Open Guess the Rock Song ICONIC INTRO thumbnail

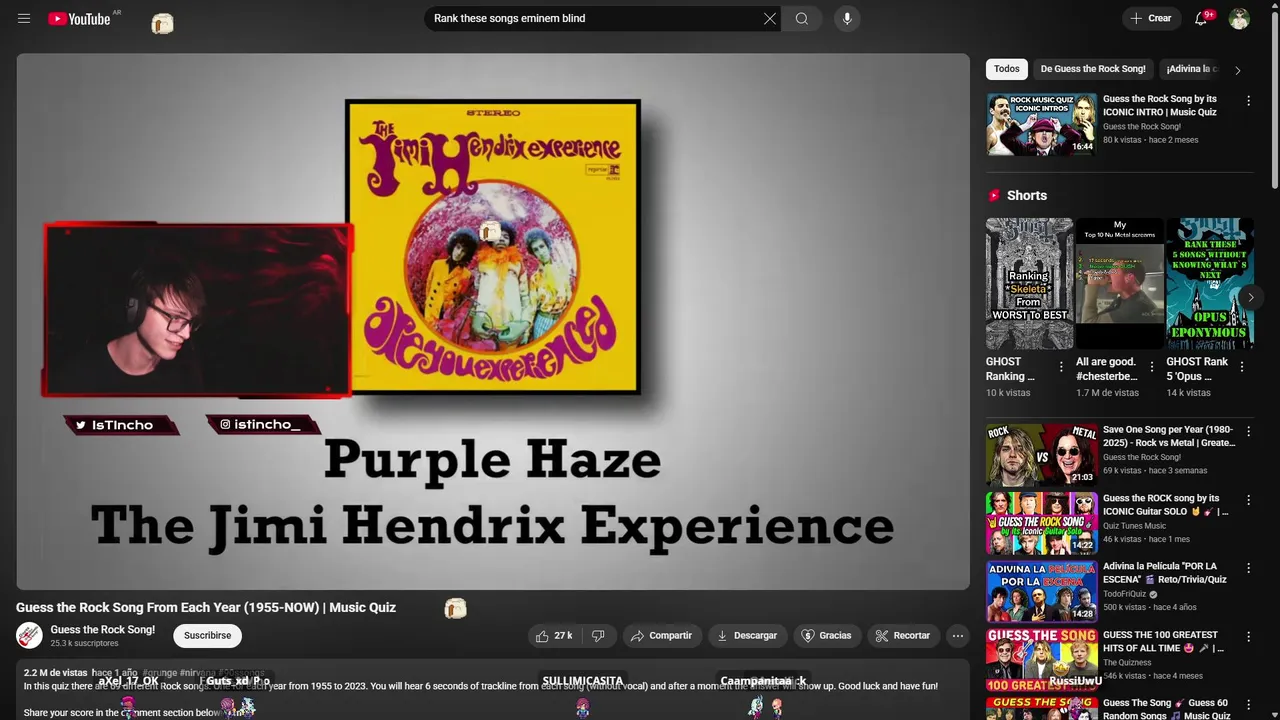pyautogui.click(x=1042, y=124)
